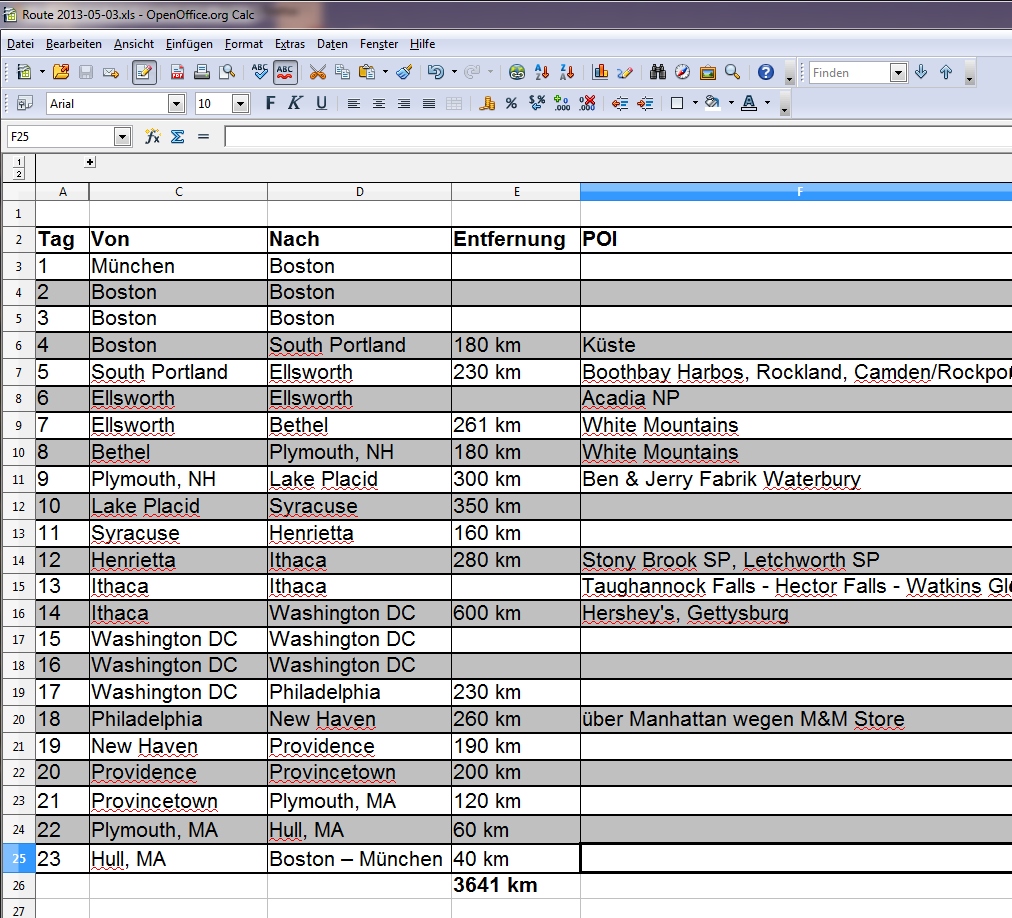Sort ascending with the A-Z icon
The height and width of the screenshot is (918, 1012).
[x=542, y=72]
